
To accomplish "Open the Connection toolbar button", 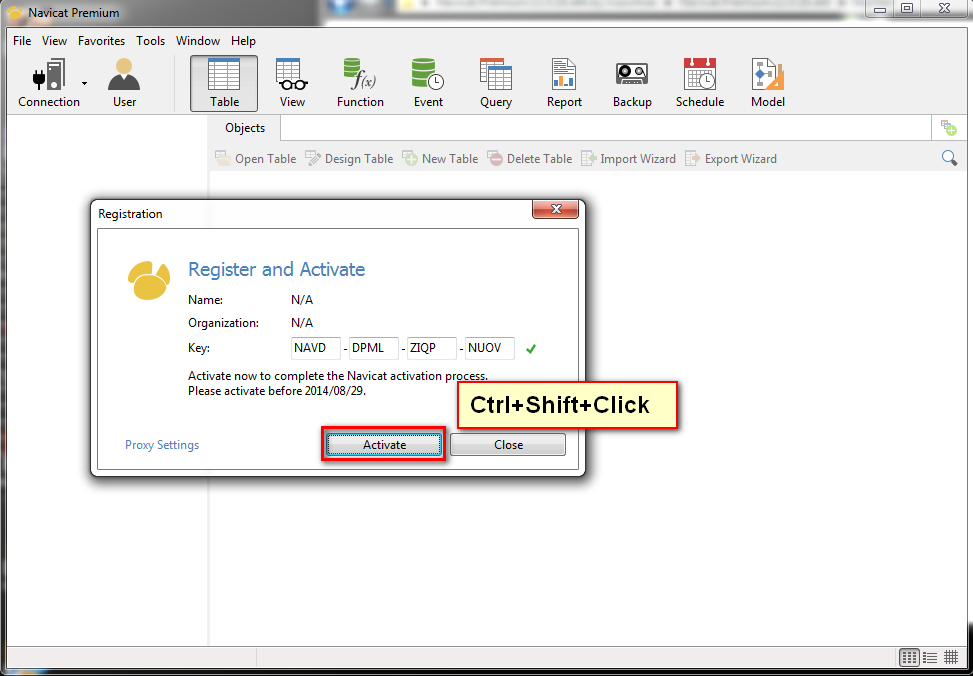I will point(48,83).
